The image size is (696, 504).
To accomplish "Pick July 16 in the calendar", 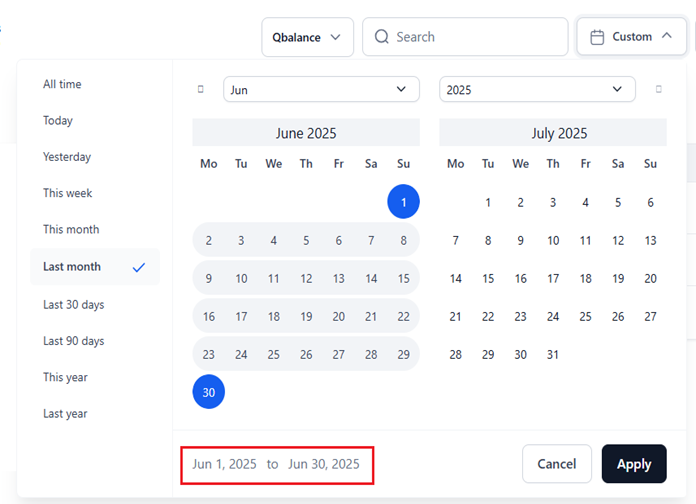I will tap(520, 278).
